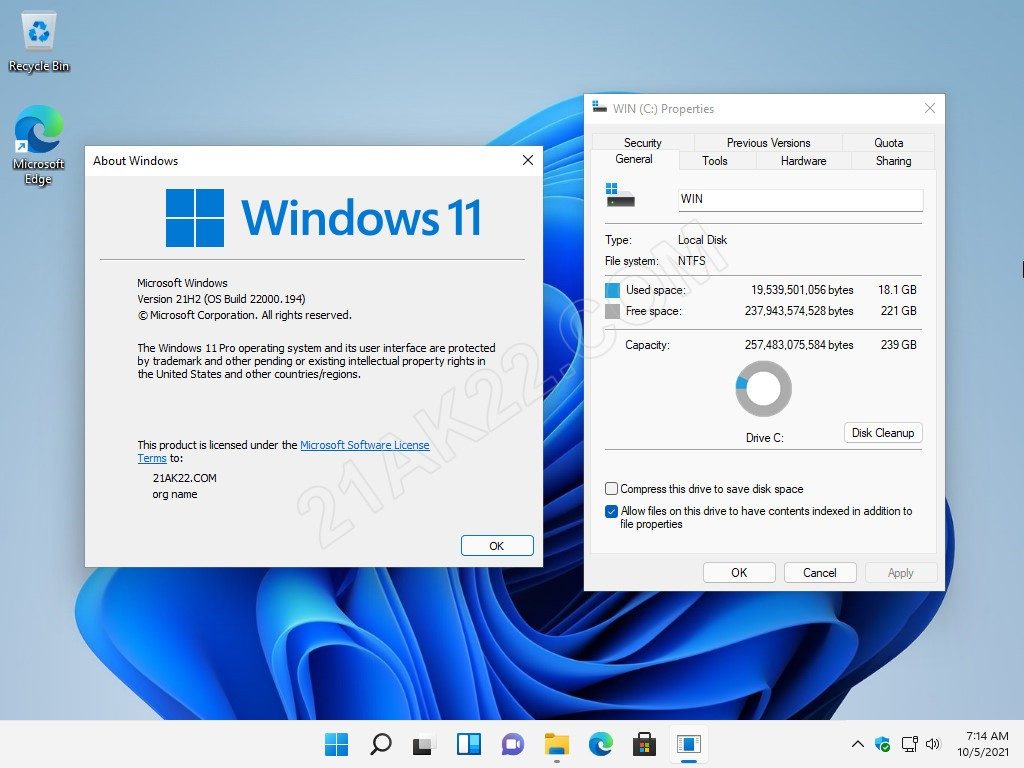The height and width of the screenshot is (768, 1024).
Task: Switch to the Previous Versions tab
Action: pos(768,142)
